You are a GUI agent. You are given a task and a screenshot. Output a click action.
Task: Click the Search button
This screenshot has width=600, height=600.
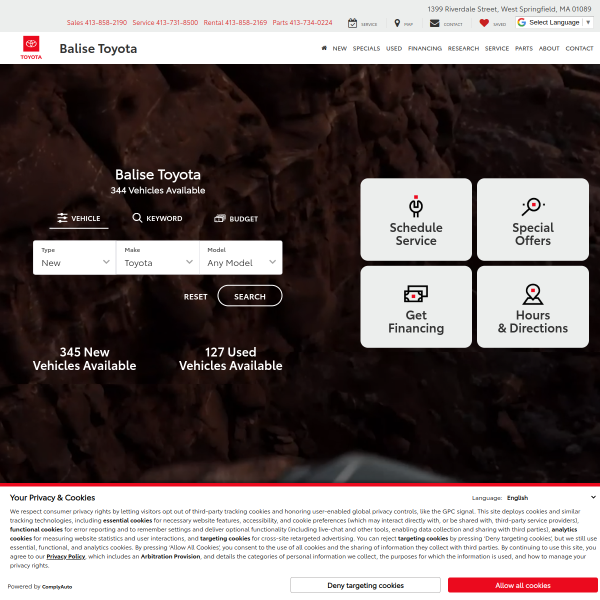tap(250, 296)
